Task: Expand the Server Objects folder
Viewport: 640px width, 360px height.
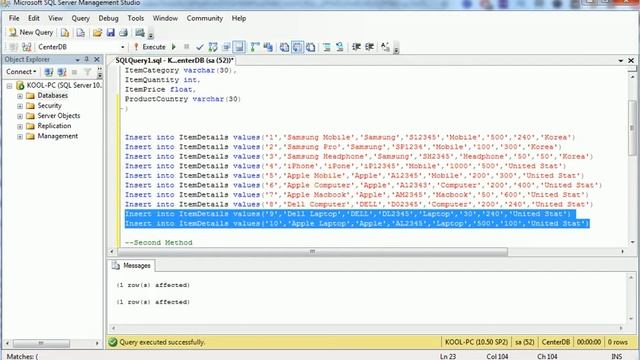Action: (x=20, y=116)
